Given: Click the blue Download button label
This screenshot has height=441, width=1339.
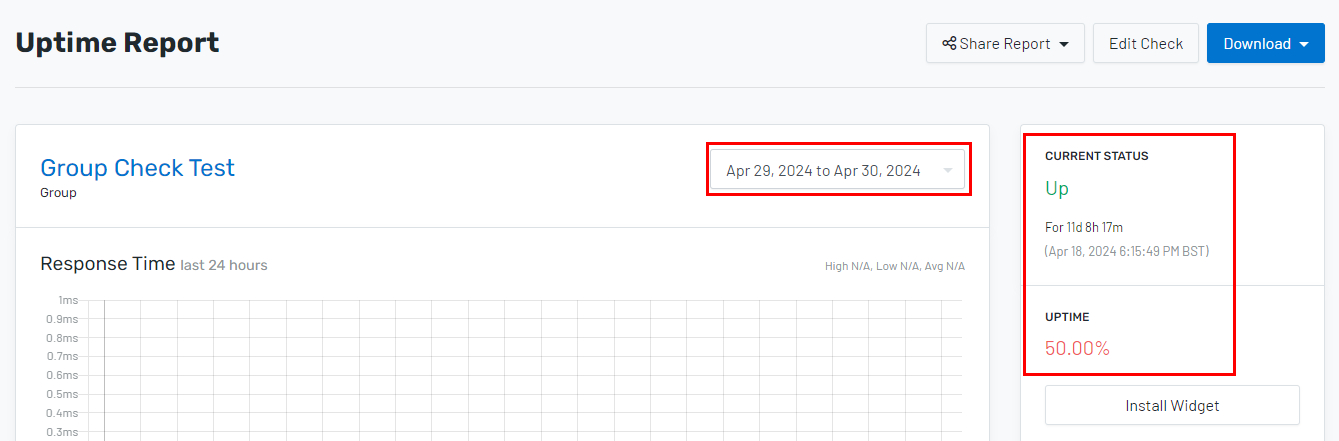Looking at the screenshot, I should (1257, 44).
